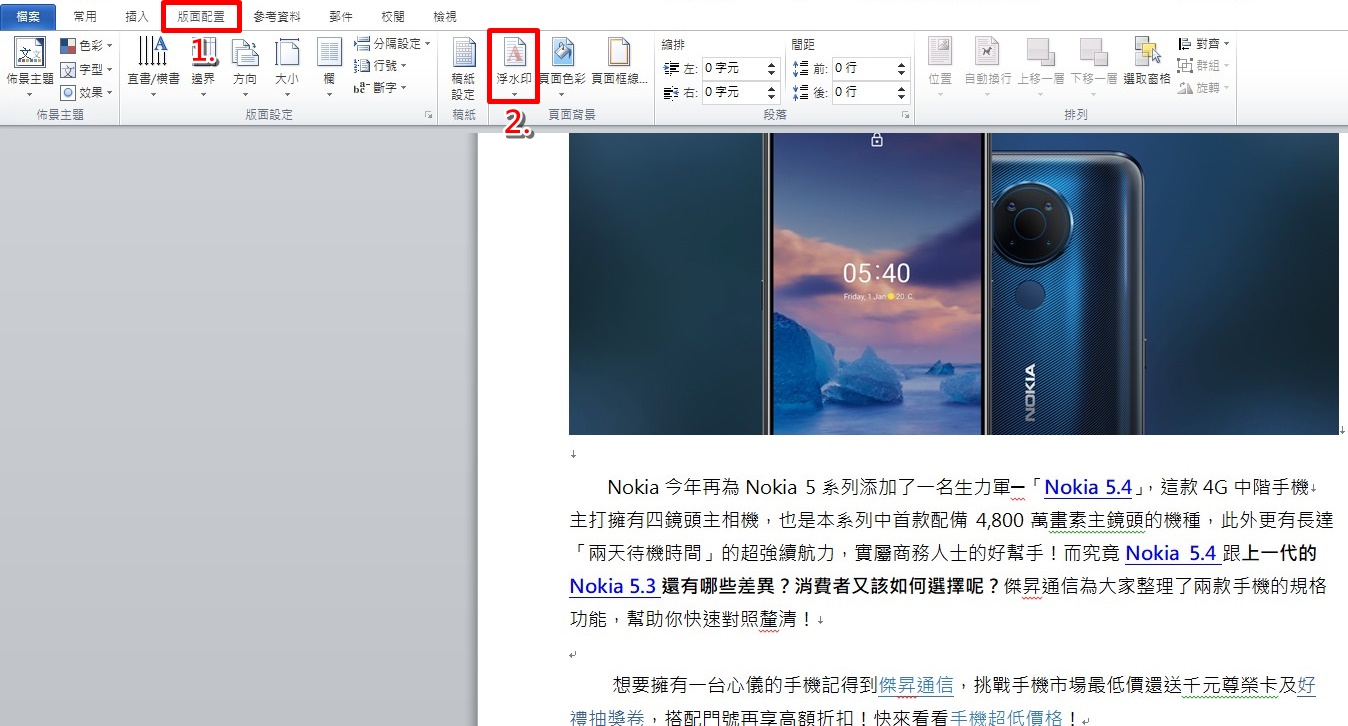1348x726 pixels.
Task: Open 行號 line numbers options
Action: (x=381, y=66)
